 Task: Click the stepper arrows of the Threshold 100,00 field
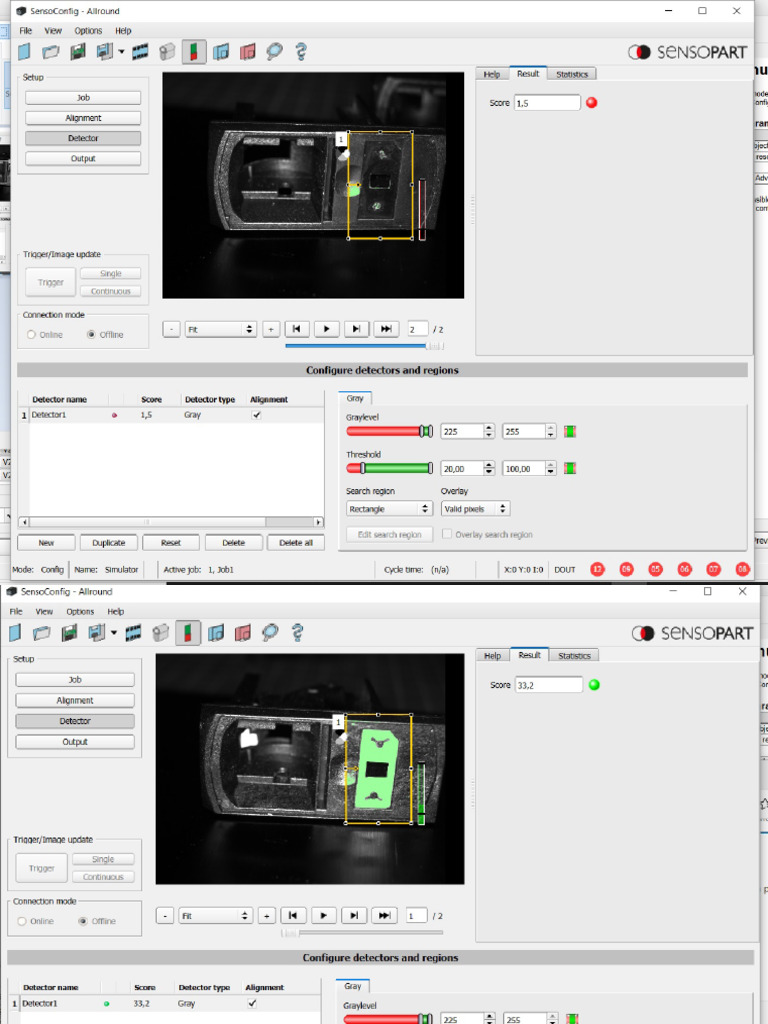pyautogui.click(x=551, y=468)
